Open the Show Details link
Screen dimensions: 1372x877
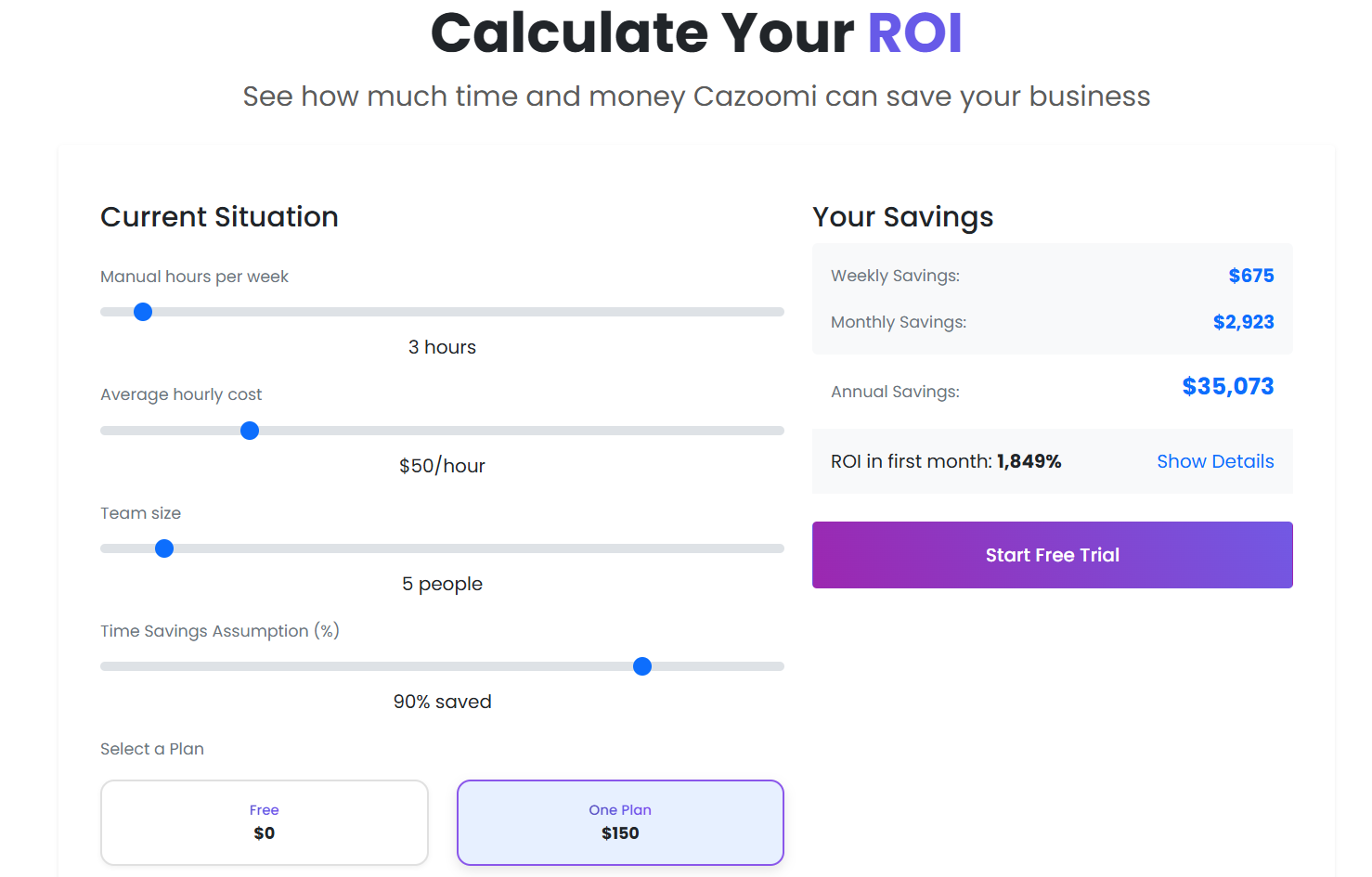pyautogui.click(x=1215, y=461)
